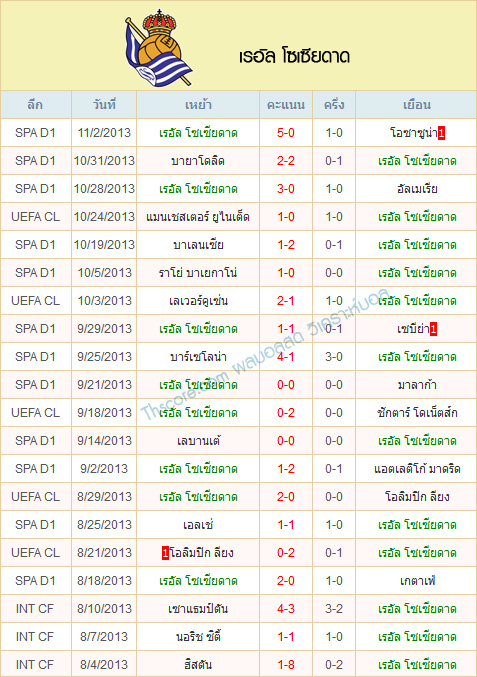Image resolution: width=477 pixels, height=677 pixels.
Task: Click the เลบานเต้ team name
Action: 198,441
